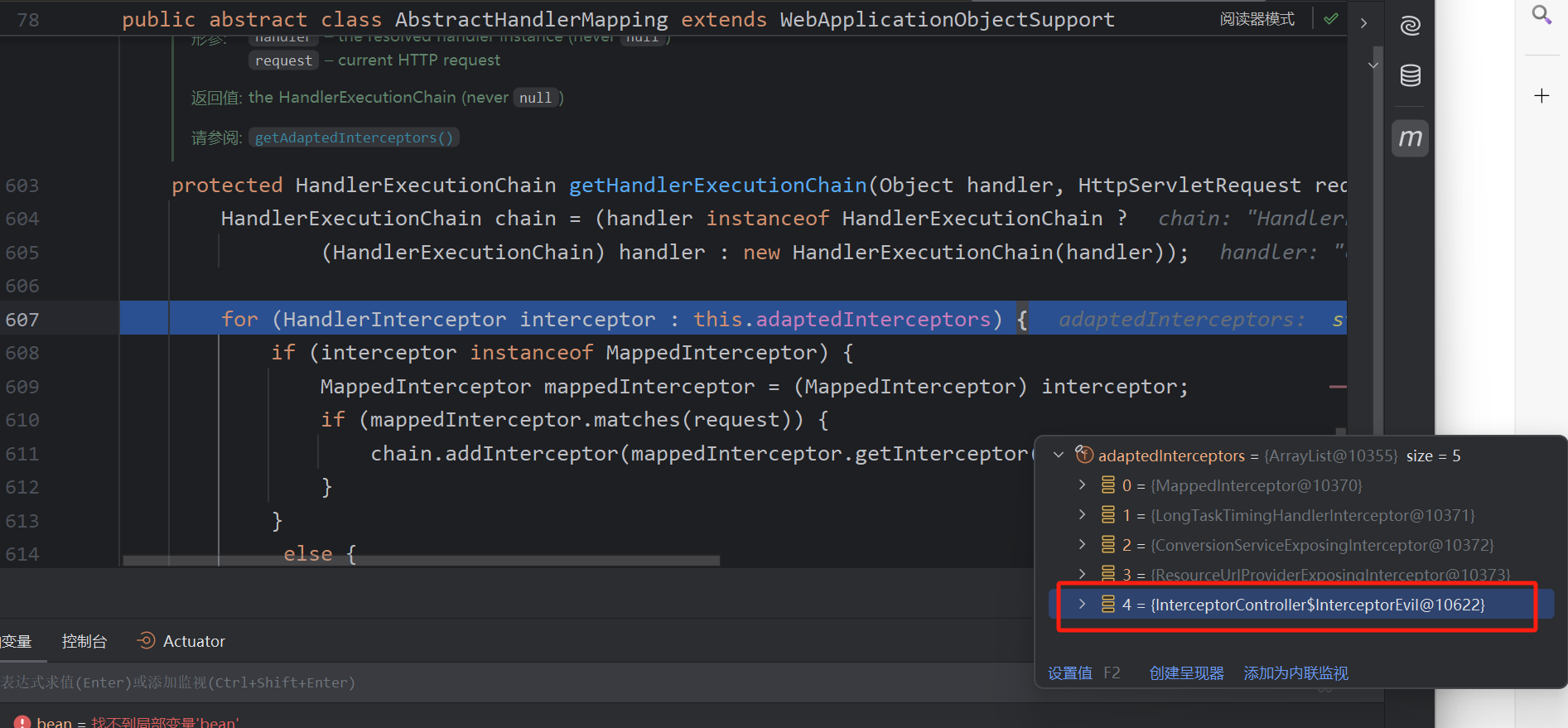Click this.adaptedInterceptors on line 607
The height and width of the screenshot is (728, 1568).
pyautogui.click(x=842, y=319)
